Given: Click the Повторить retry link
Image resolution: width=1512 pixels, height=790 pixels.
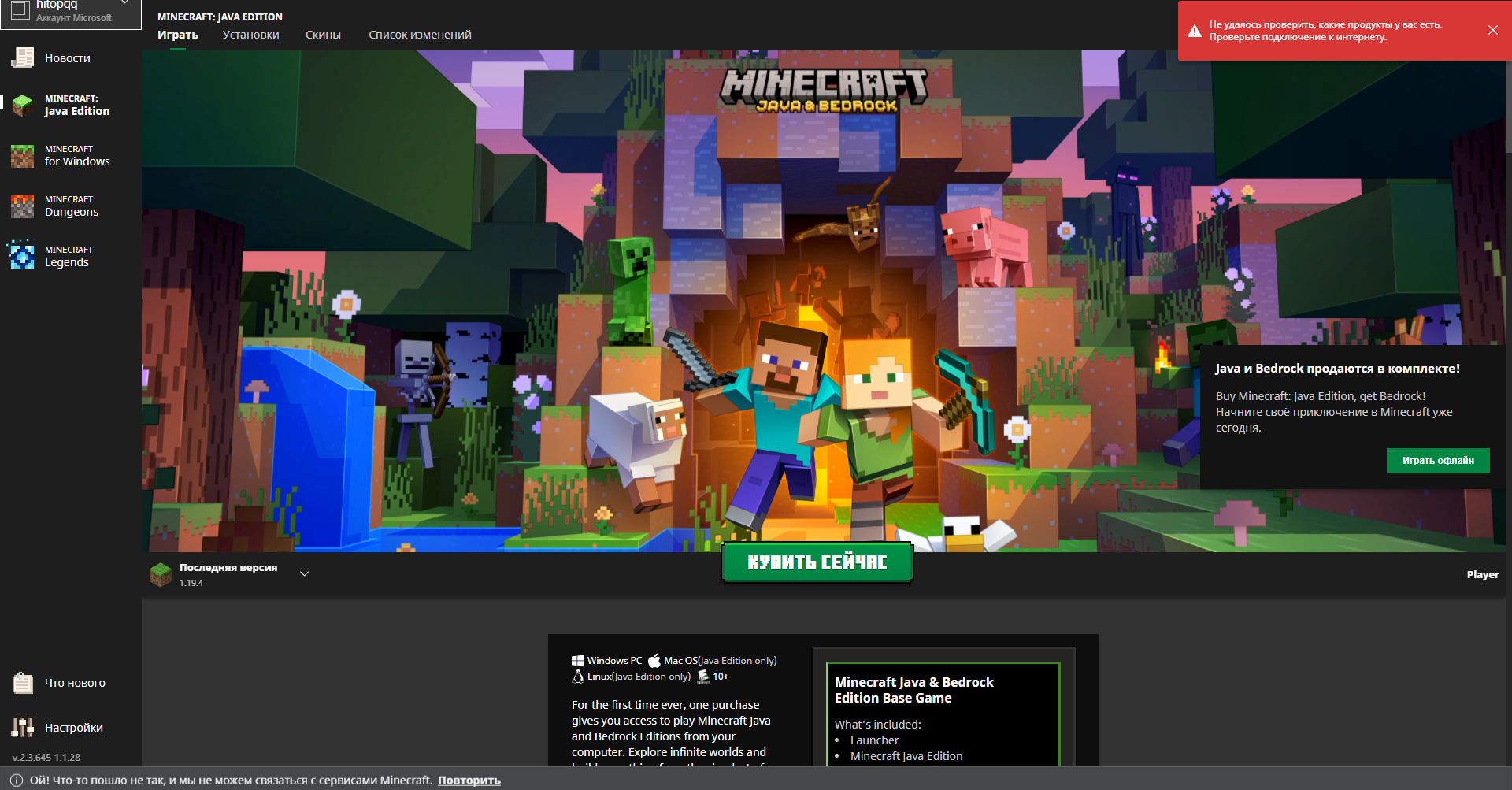Looking at the screenshot, I should [469, 781].
